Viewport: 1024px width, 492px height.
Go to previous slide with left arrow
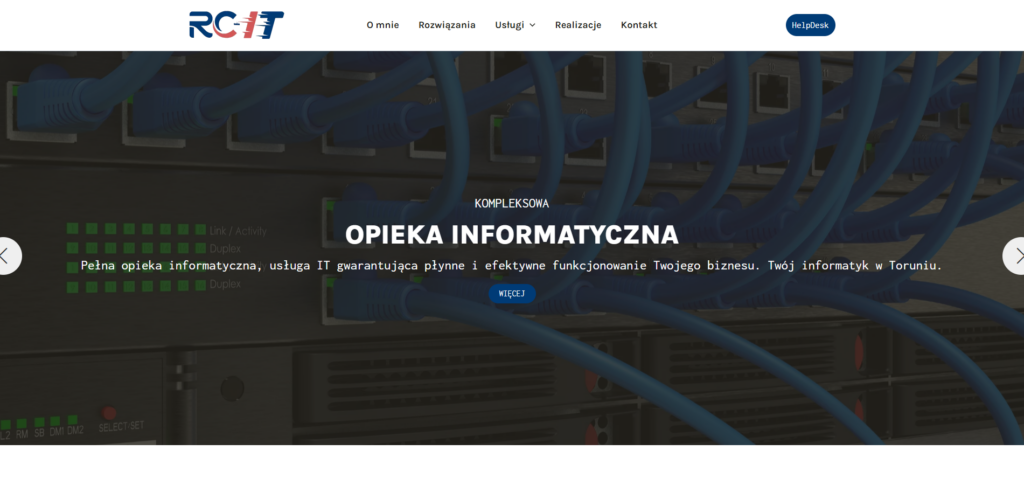coord(7,256)
